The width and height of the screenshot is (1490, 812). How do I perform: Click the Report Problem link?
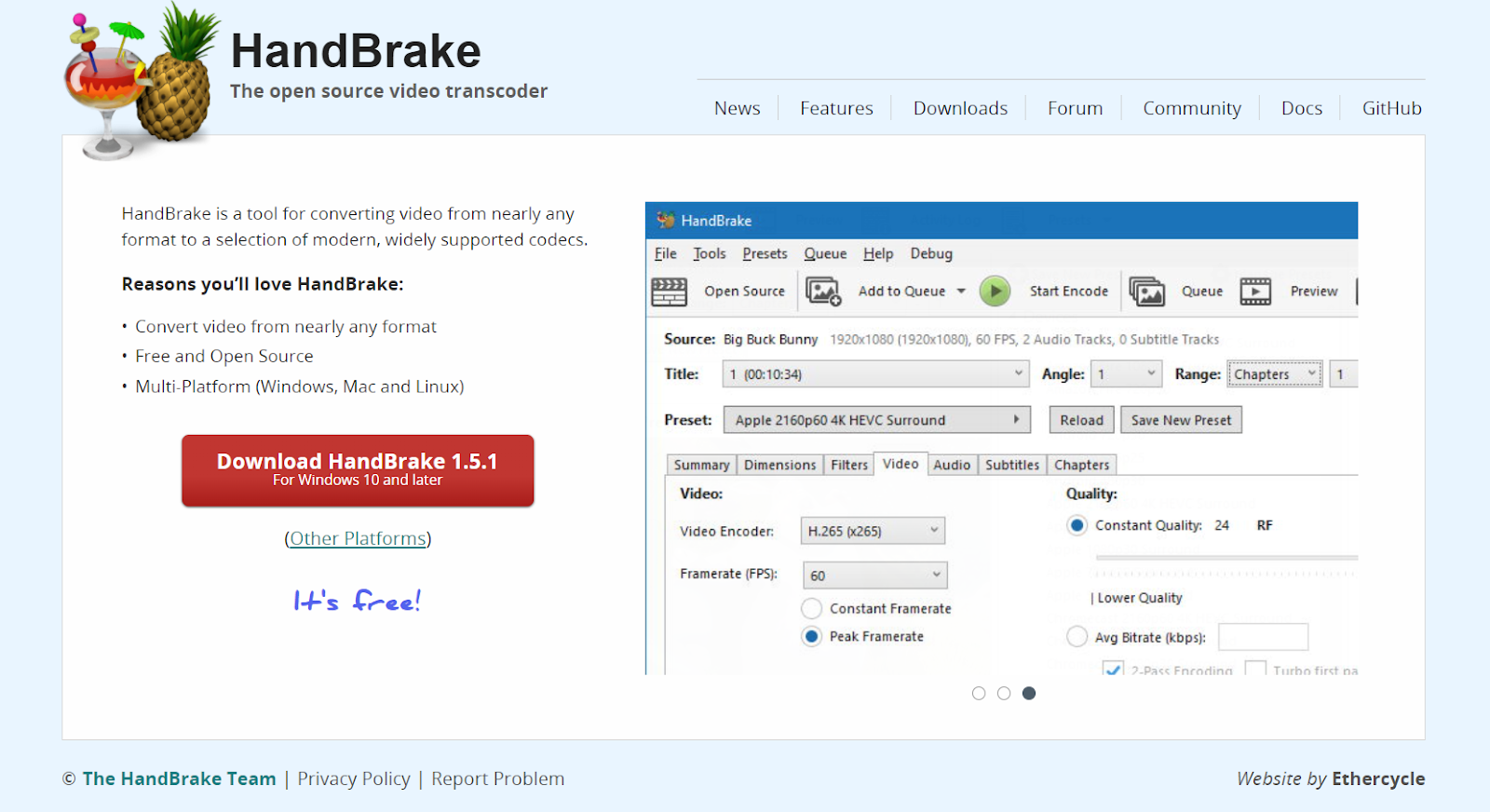coord(497,778)
